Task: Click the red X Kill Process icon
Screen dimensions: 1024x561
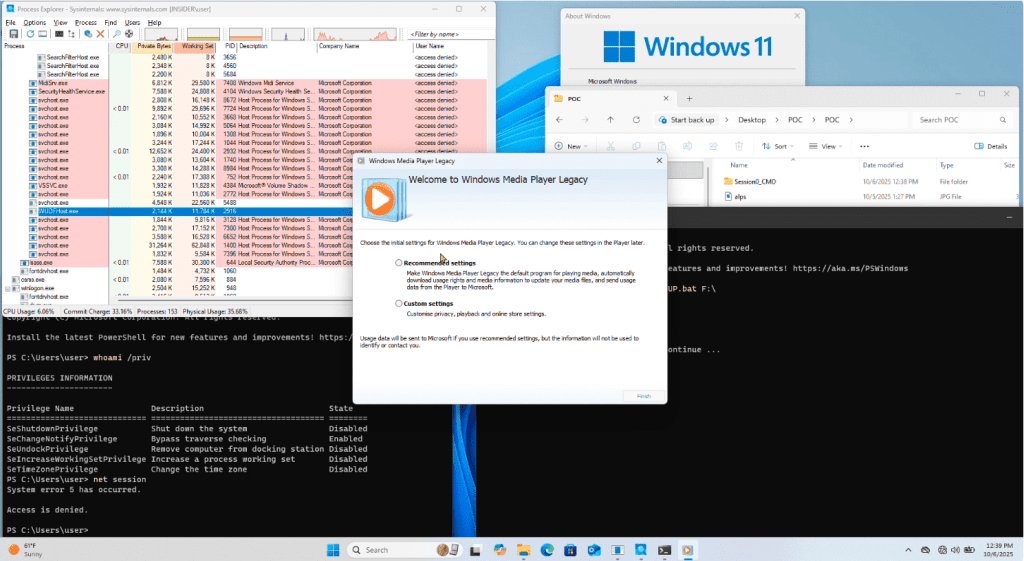Action: (x=100, y=34)
